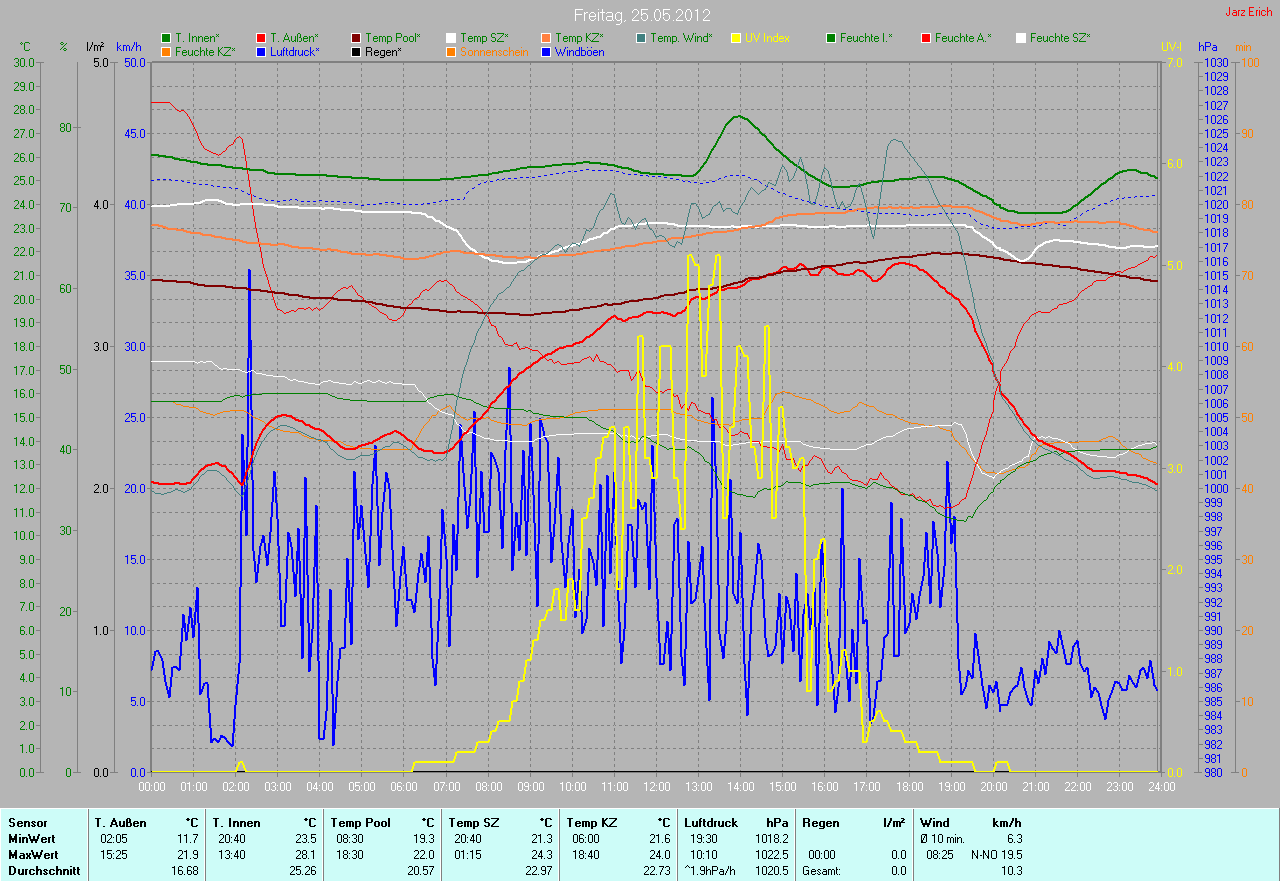The width and height of the screenshot is (1280, 881).
Task: Click the green T. Innen legend square
Action: pos(166,38)
